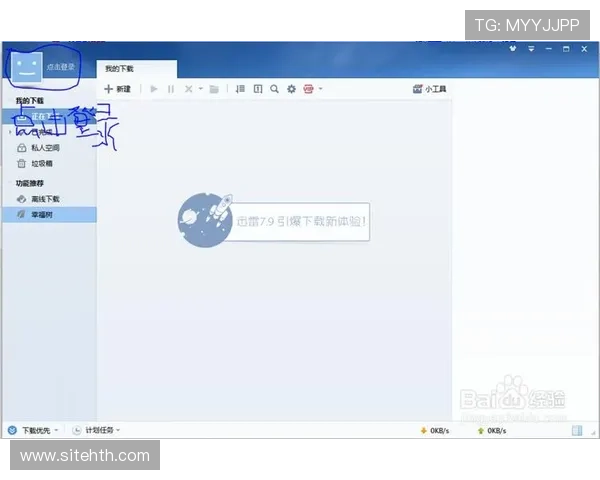Select the 我的下载 sidebar heading
The image size is (600, 480).
pyautogui.click(x=29, y=101)
